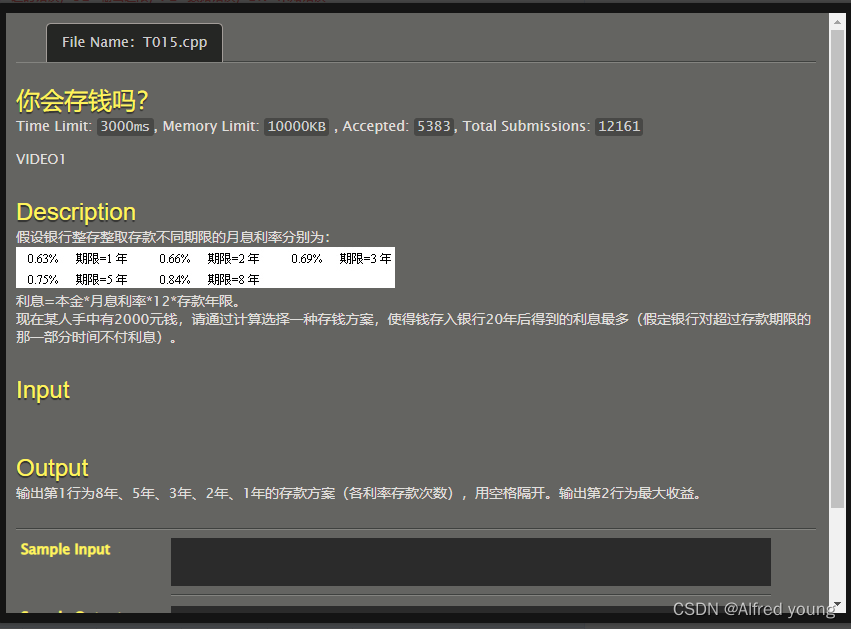Click the Description section heading
851x629 pixels.
pyautogui.click(x=76, y=211)
